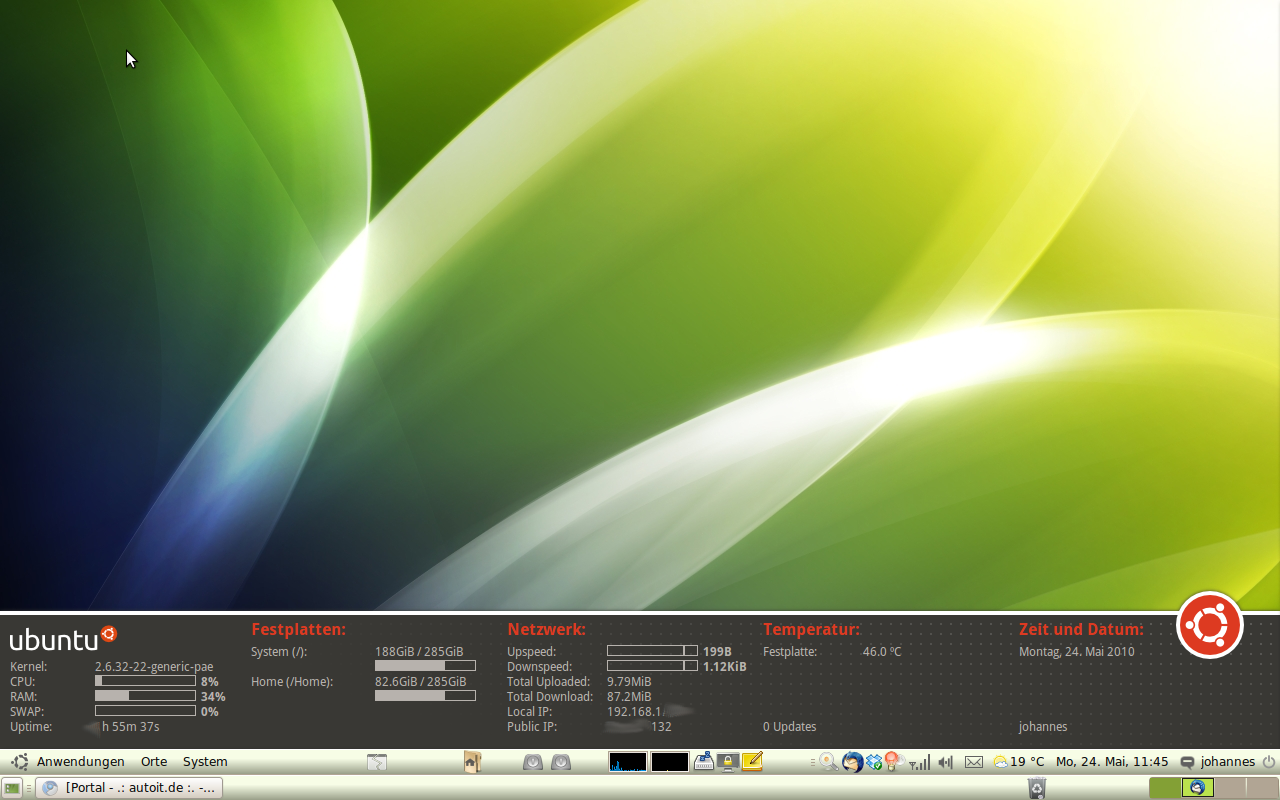
Task: Open the Anwendungen menu
Action: (x=80, y=762)
